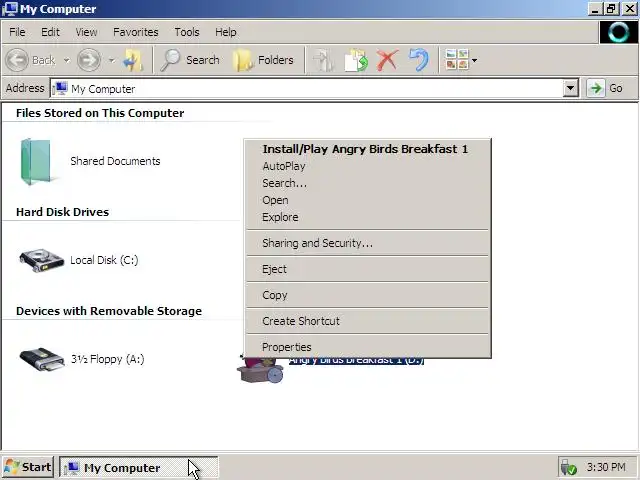This screenshot has height=480, width=640.
Task: Click the My Computer title bar icon
Action: point(10,9)
